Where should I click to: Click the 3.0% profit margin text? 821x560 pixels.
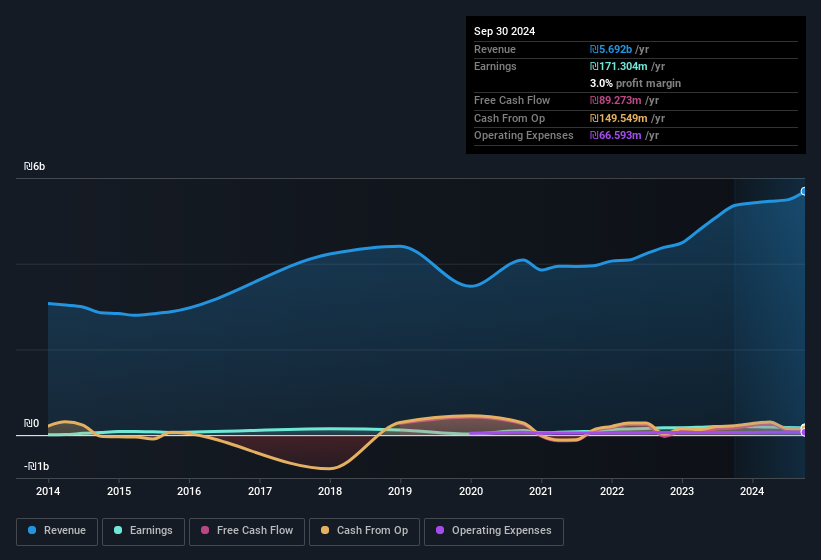coord(635,83)
